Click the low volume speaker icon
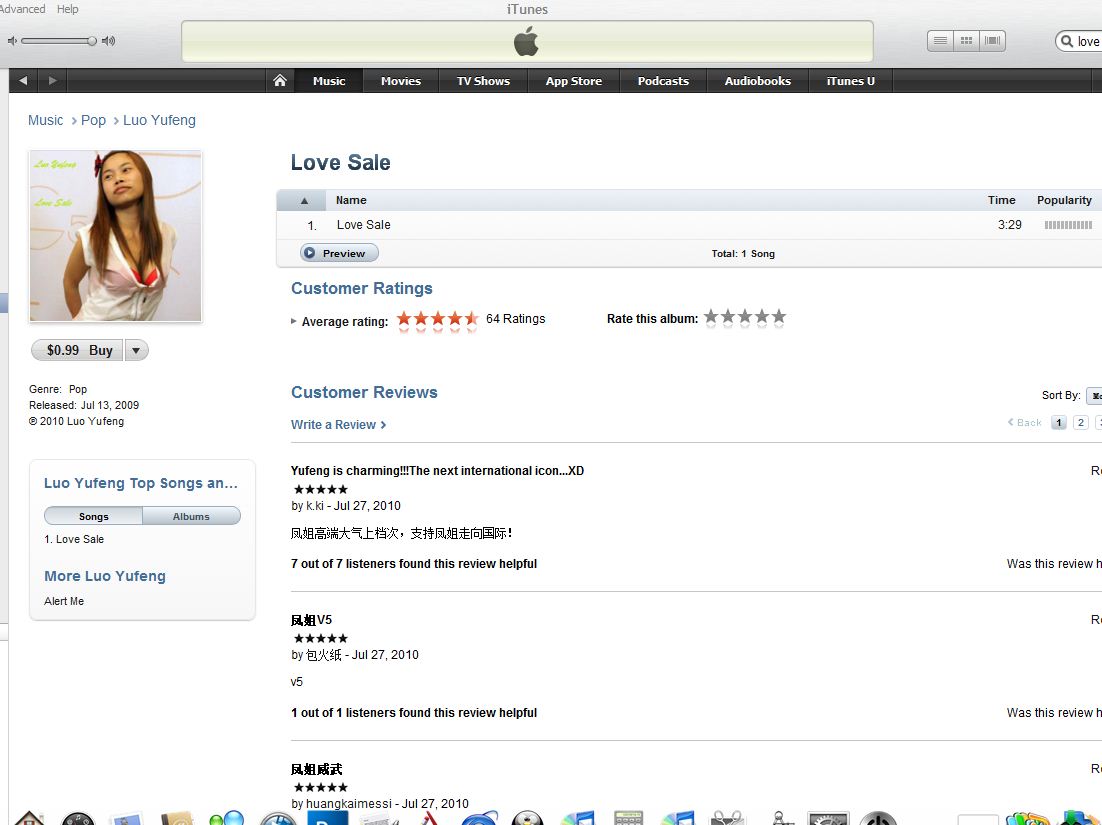The height and width of the screenshot is (825, 1102). [12, 41]
